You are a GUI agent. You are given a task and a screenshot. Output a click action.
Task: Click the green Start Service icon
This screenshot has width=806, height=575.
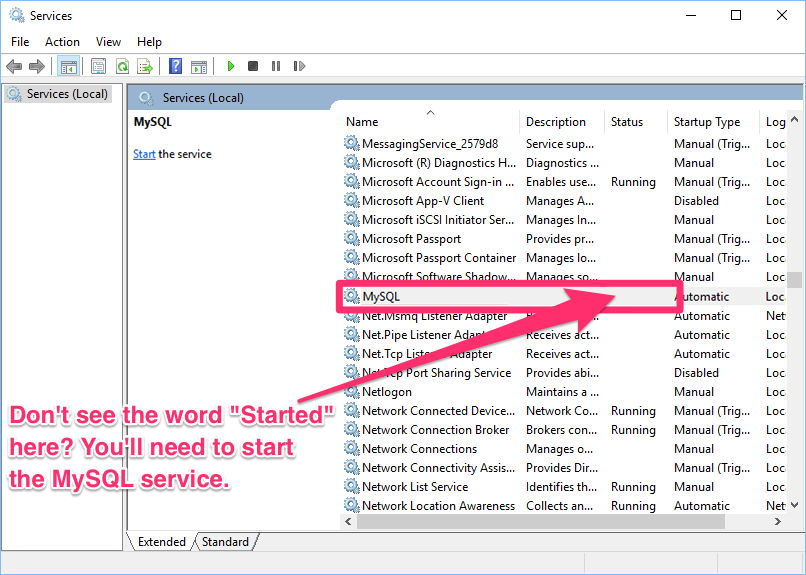click(231, 66)
